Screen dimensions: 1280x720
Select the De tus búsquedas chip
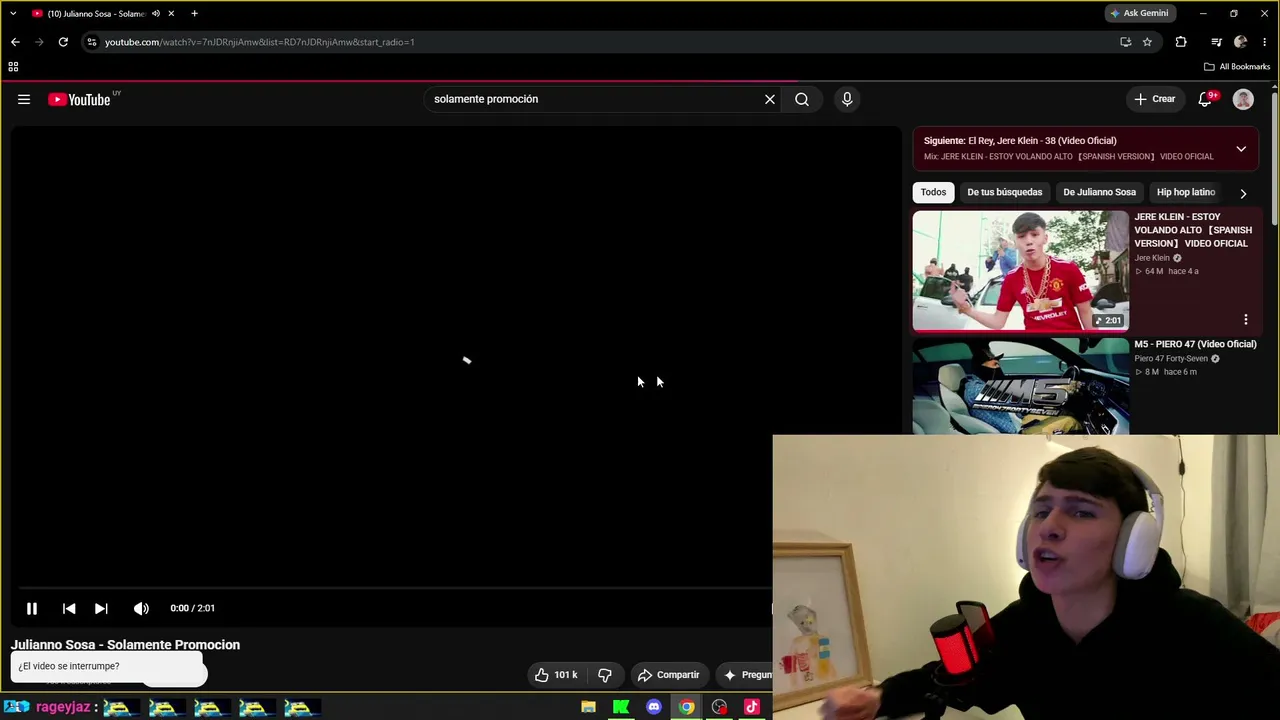[x=1004, y=192]
